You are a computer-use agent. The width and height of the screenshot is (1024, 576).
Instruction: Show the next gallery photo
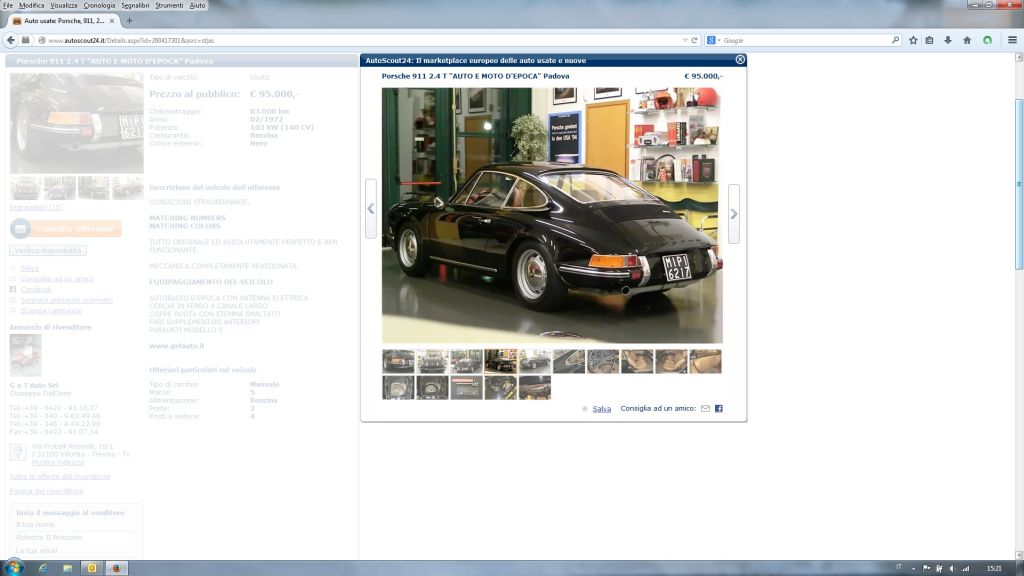point(734,214)
